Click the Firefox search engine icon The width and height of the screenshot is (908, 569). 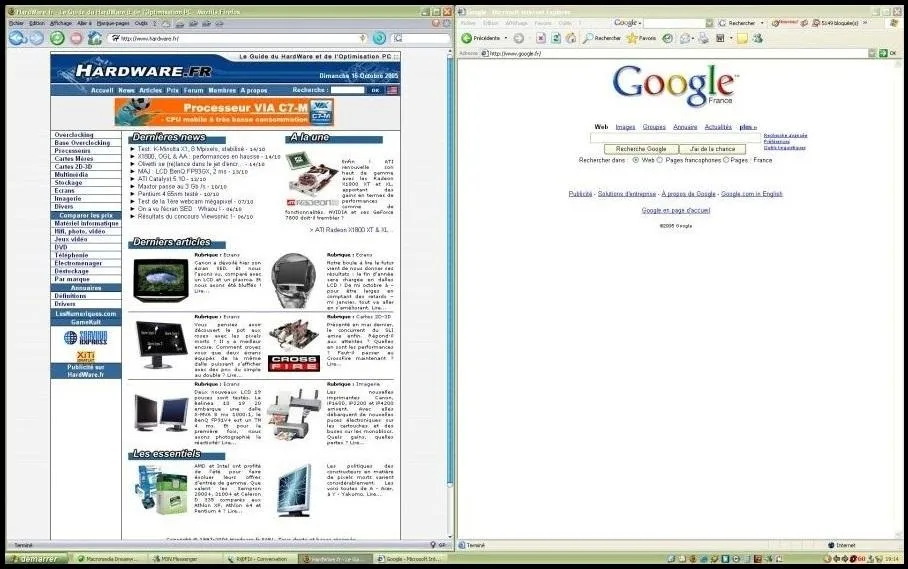[398, 38]
